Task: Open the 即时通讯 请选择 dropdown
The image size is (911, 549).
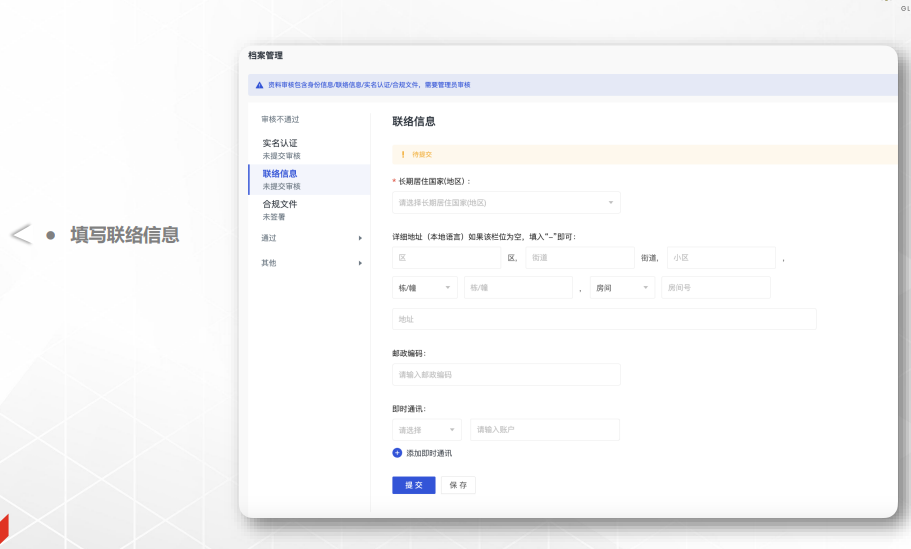Action: 427,430
